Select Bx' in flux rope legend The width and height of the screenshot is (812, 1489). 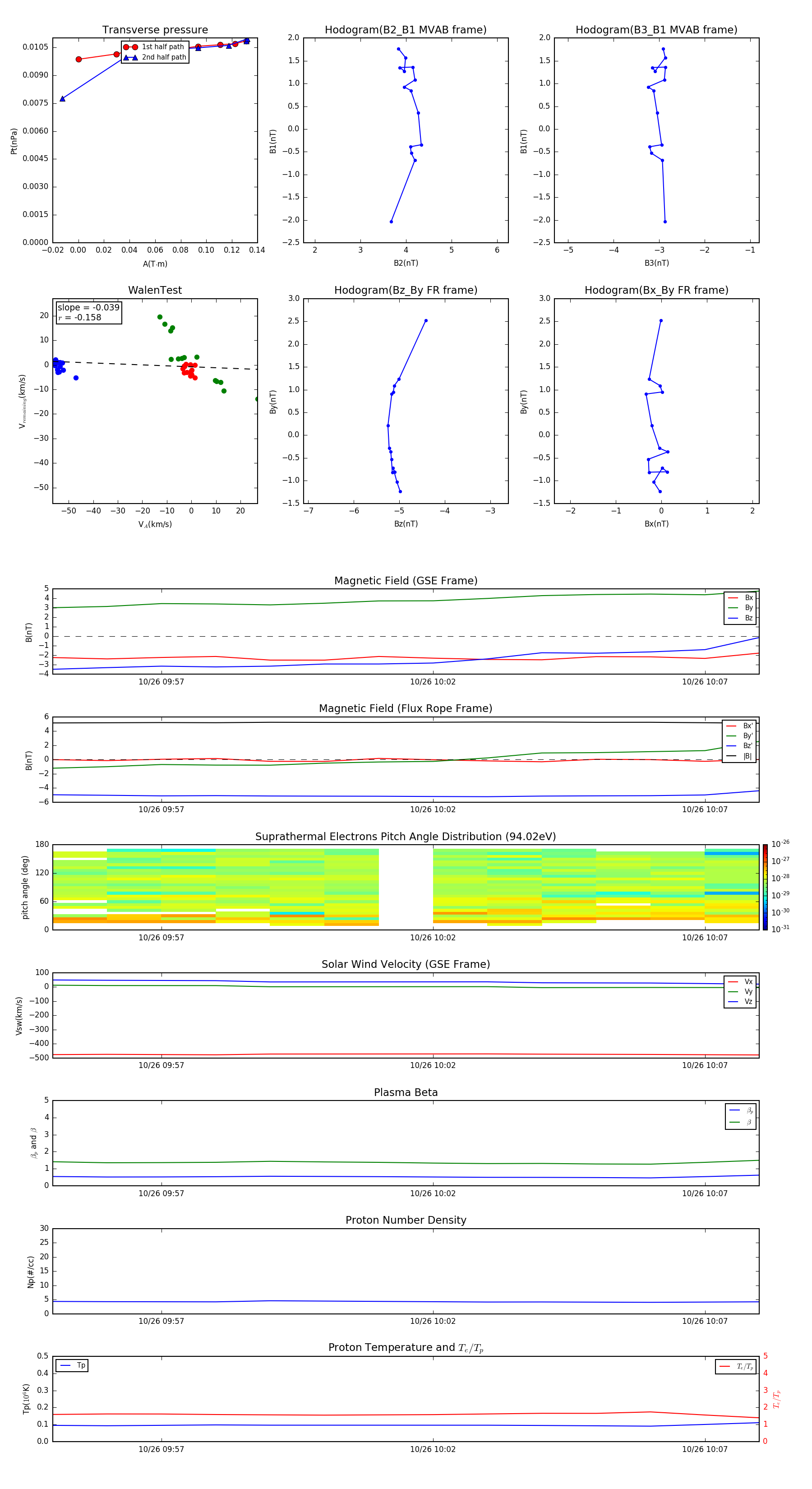(740, 726)
